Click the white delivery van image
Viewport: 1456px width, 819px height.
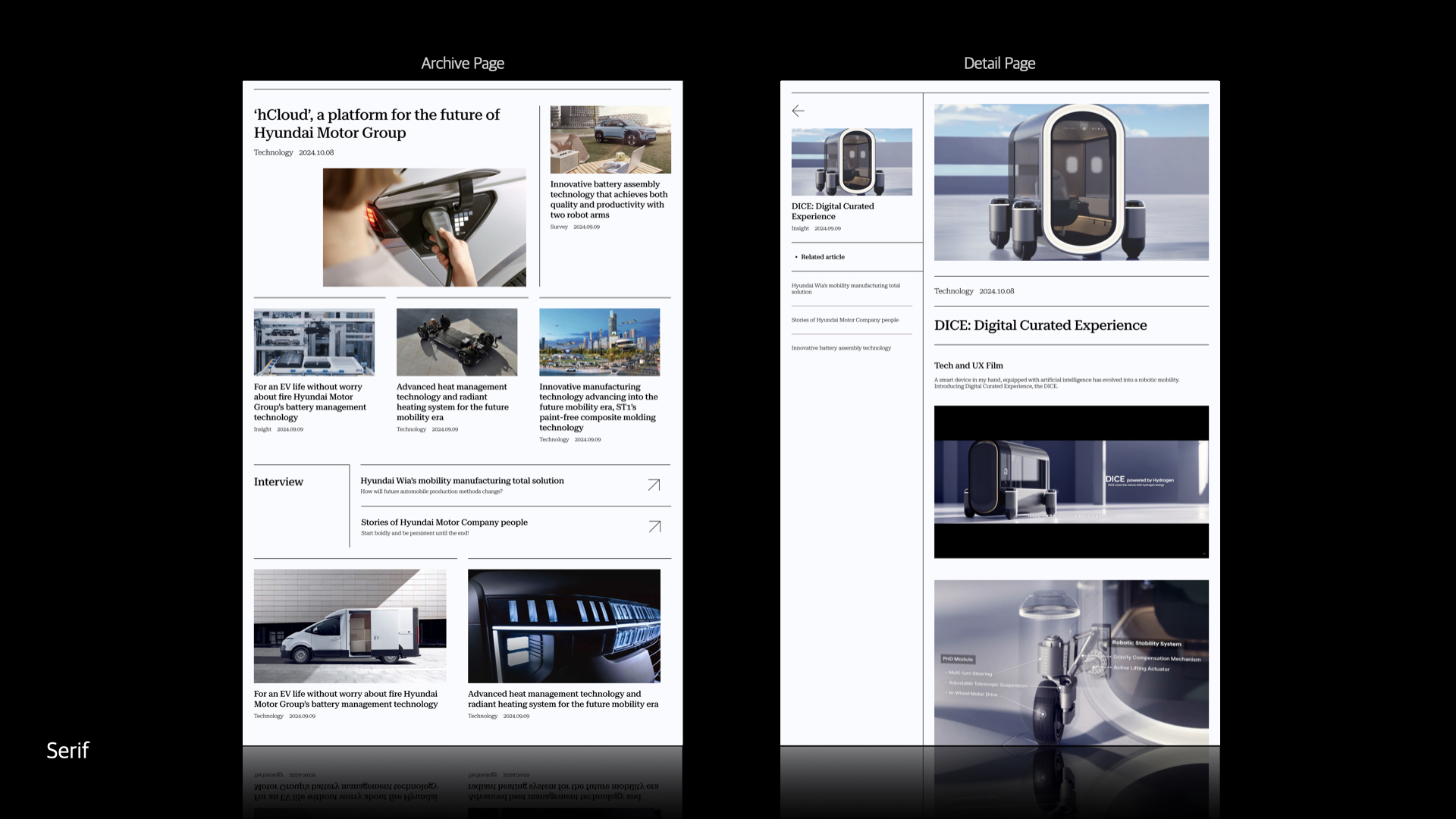[350, 626]
